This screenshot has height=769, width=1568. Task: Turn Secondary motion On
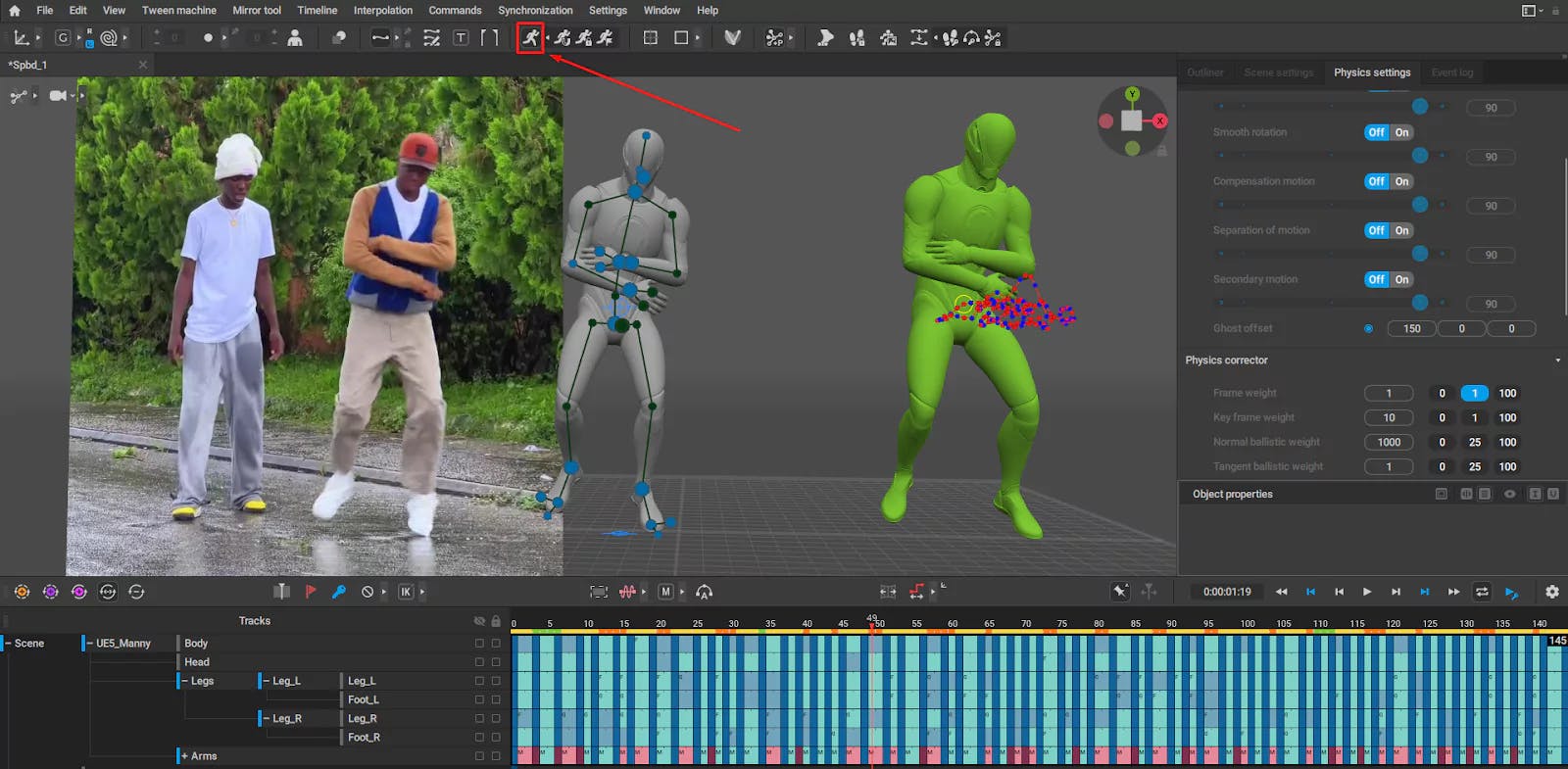tap(1402, 279)
